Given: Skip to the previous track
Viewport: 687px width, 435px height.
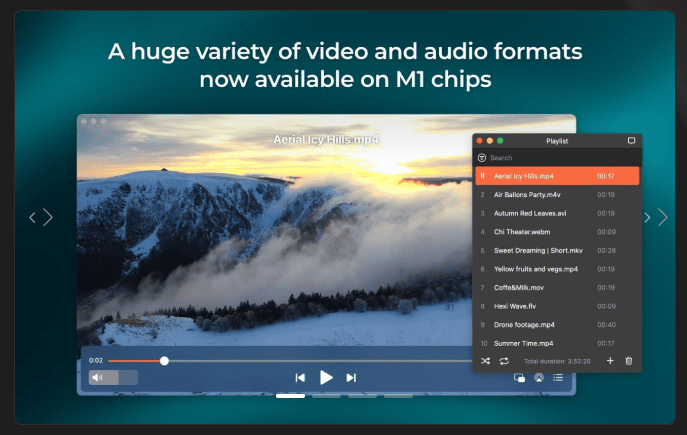Looking at the screenshot, I should pos(300,378).
